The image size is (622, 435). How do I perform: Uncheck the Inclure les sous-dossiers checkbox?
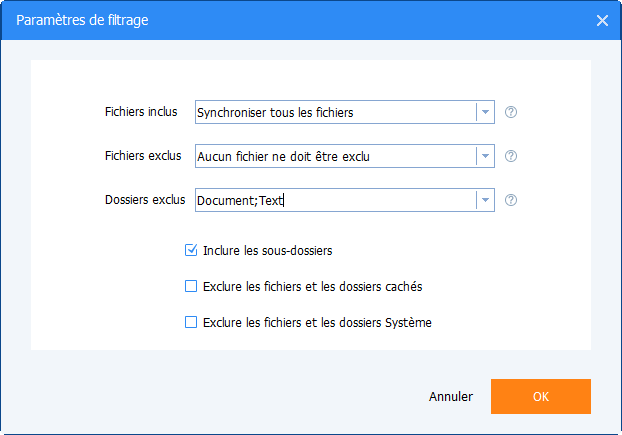tap(191, 250)
